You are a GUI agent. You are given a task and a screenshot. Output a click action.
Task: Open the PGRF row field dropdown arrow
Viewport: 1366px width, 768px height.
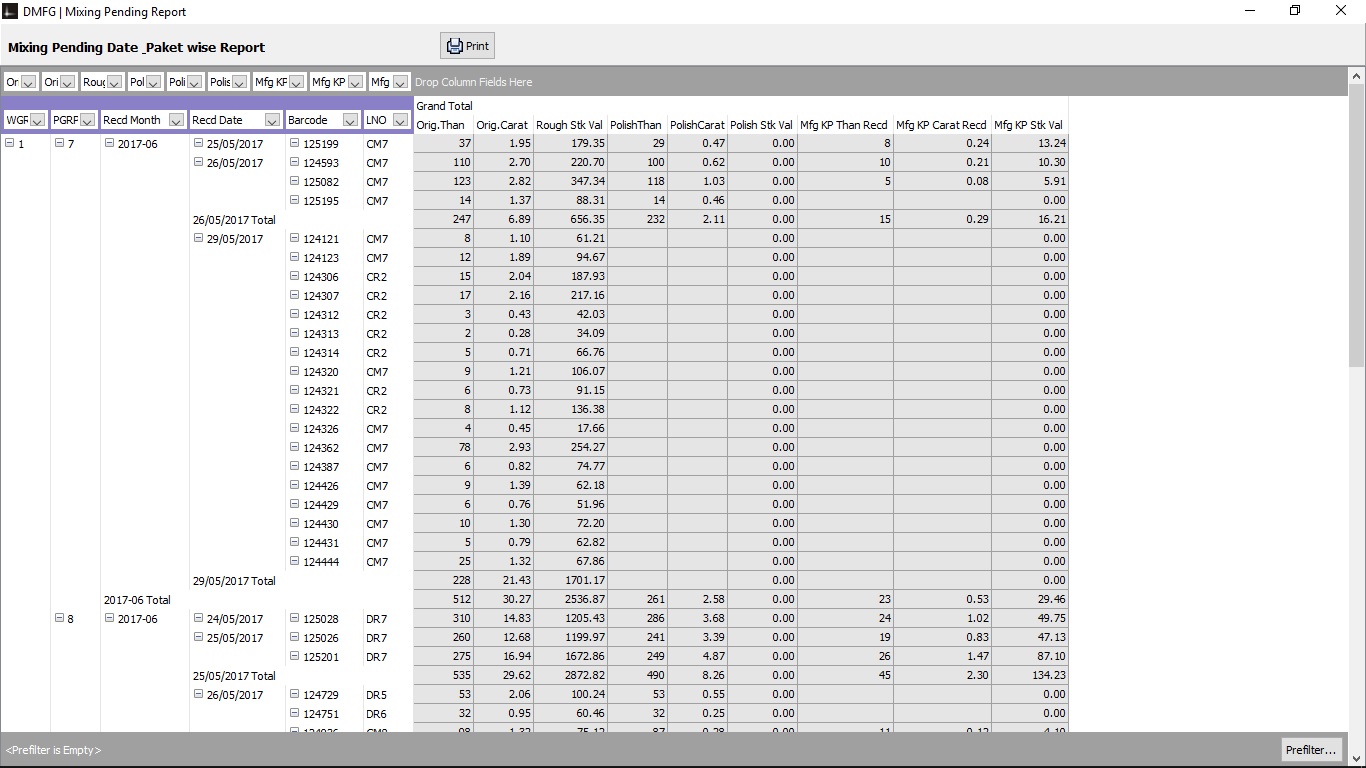point(87,120)
